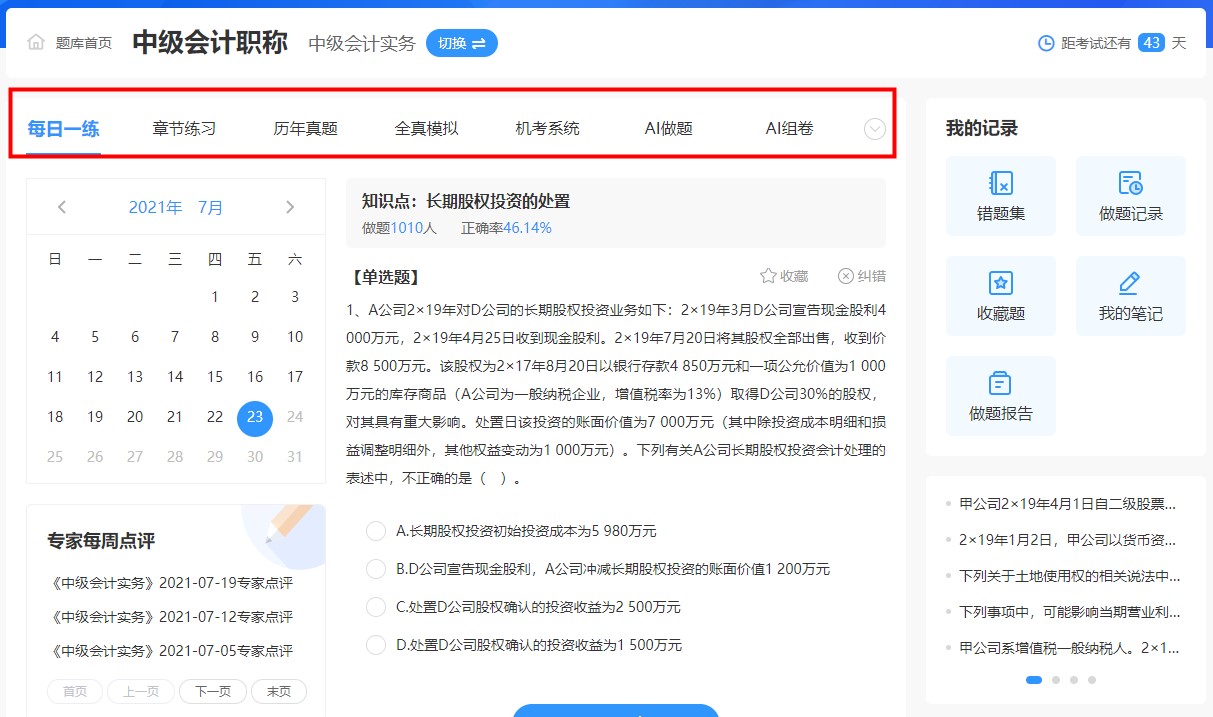The width and height of the screenshot is (1213, 717).
Task: Advance calendar to next month
Action: coord(290,206)
